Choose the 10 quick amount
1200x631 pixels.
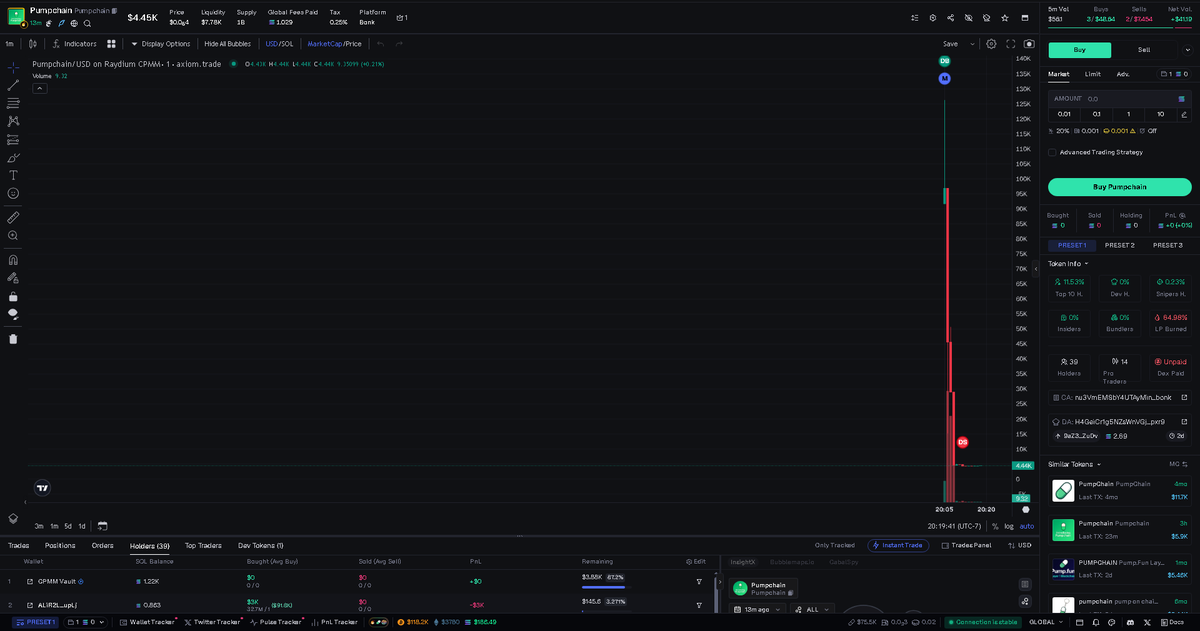point(1160,114)
